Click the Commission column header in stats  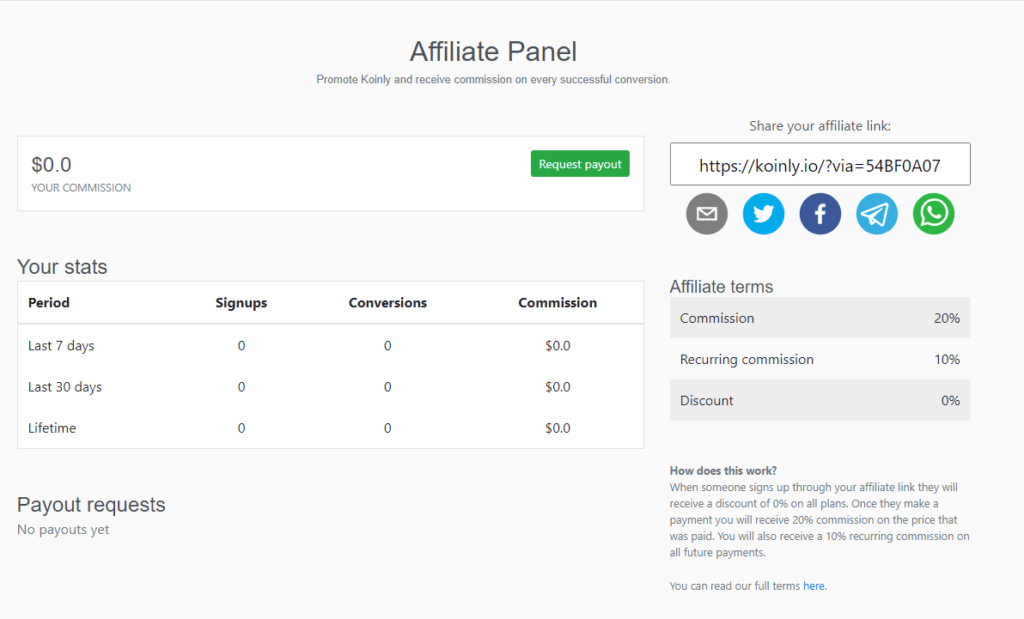pos(558,302)
